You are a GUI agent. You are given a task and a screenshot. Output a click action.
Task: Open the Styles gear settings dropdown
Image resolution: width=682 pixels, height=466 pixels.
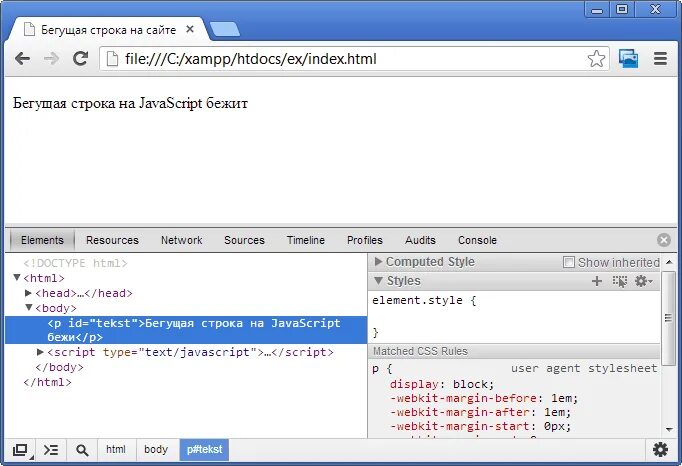tap(643, 281)
